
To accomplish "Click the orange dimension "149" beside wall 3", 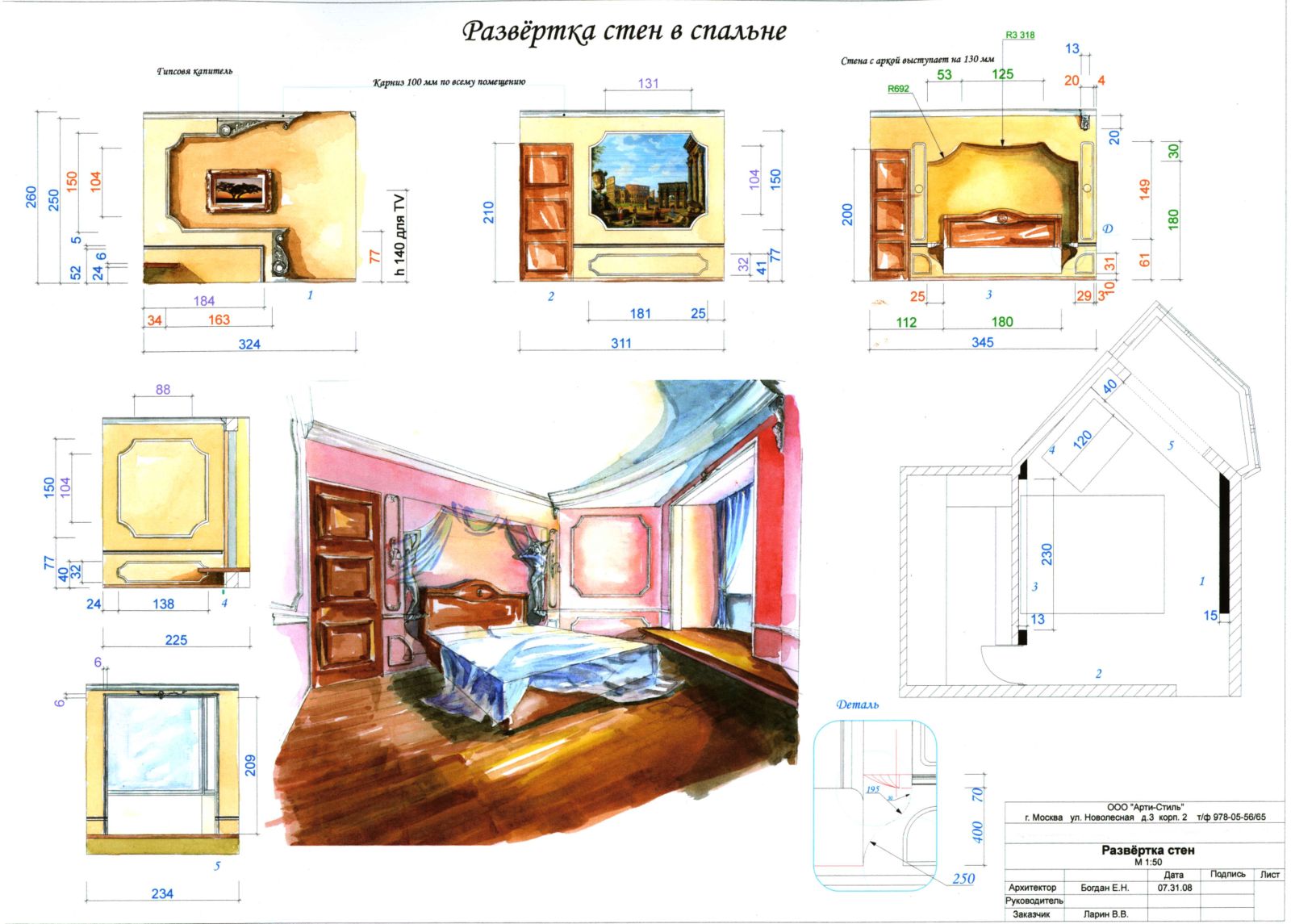I will [1144, 190].
